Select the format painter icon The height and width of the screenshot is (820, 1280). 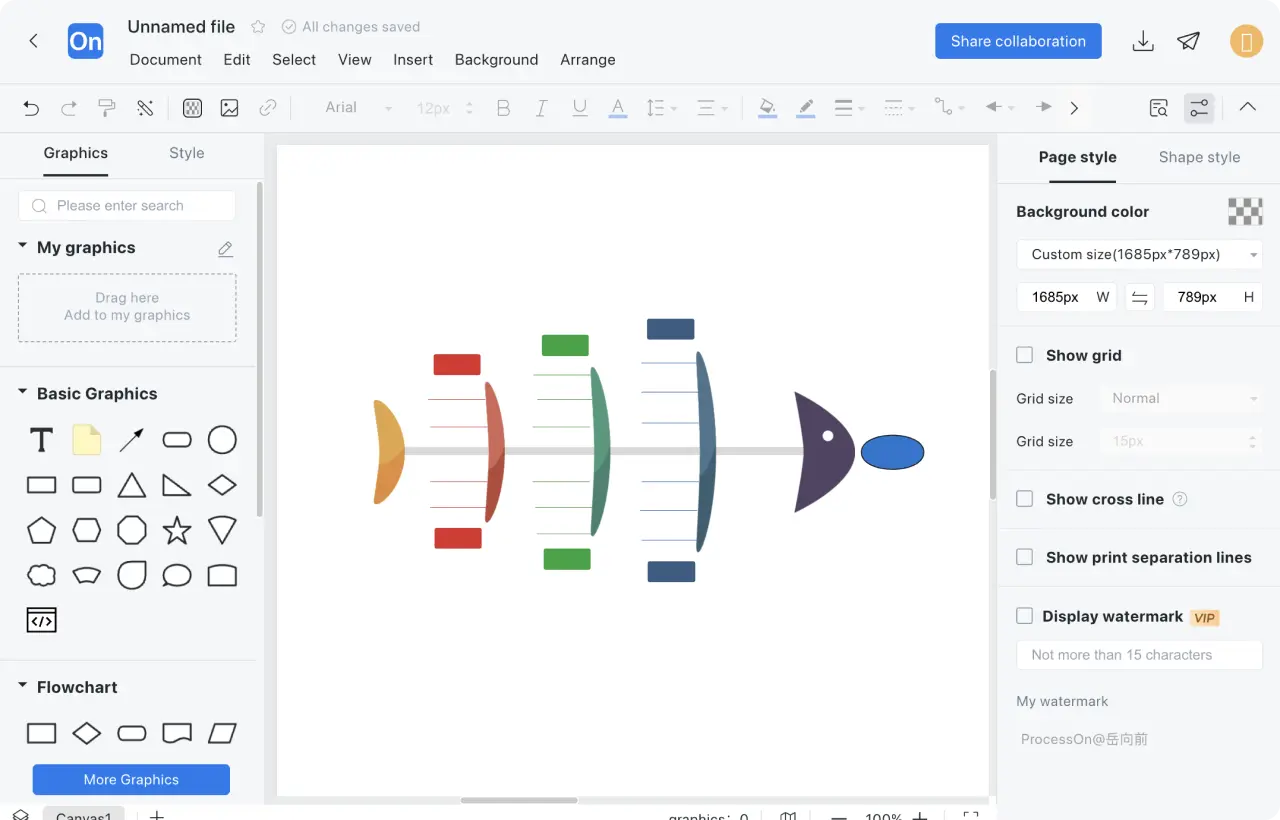tap(107, 108)
